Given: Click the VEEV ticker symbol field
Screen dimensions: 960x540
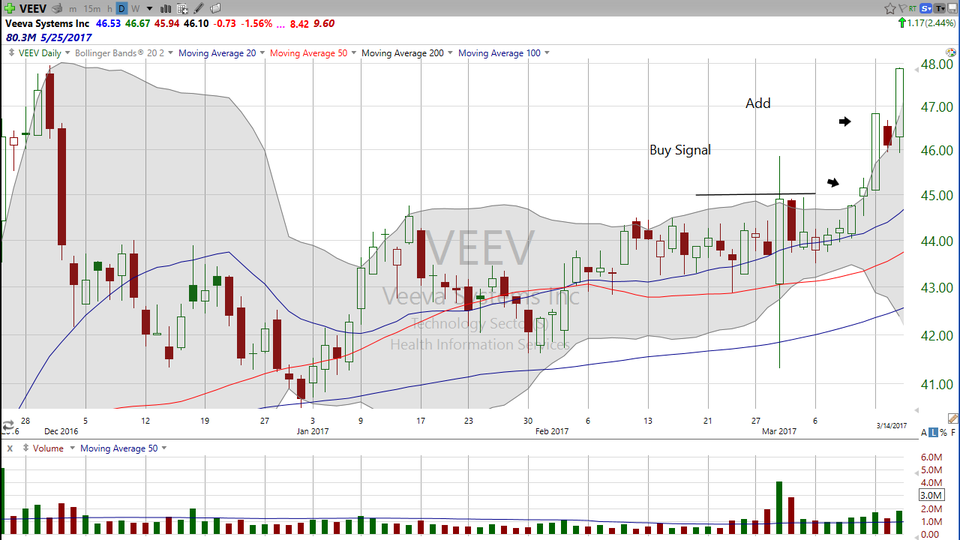Looking at the screenshot, I should click(x=32, y=8).
